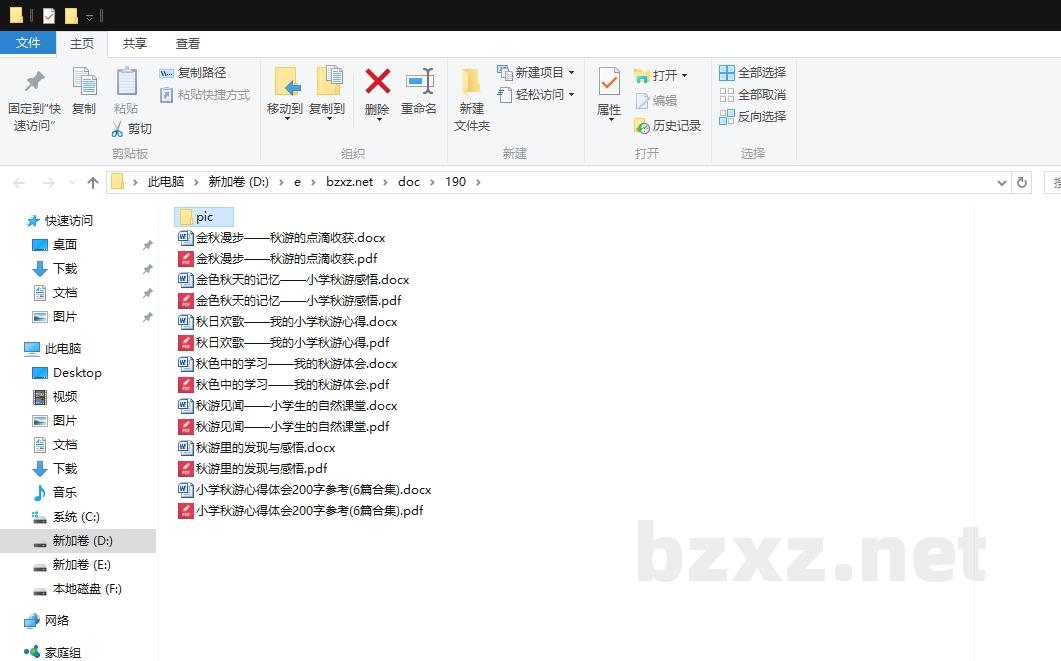Click Invert Selection button
Viewport: 1061px width, 661px height.
[753, 117]
